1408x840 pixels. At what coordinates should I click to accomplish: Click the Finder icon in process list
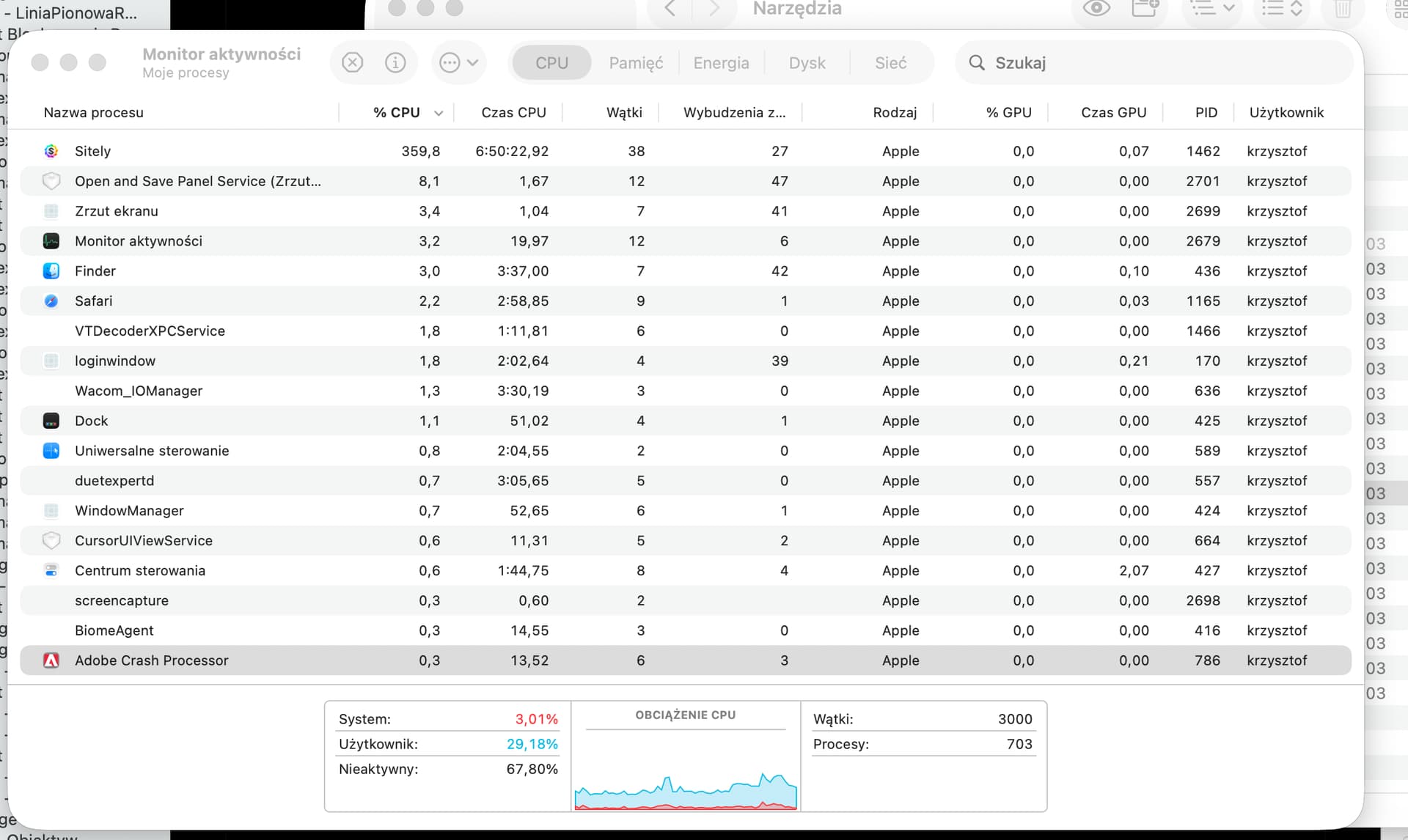51,271
